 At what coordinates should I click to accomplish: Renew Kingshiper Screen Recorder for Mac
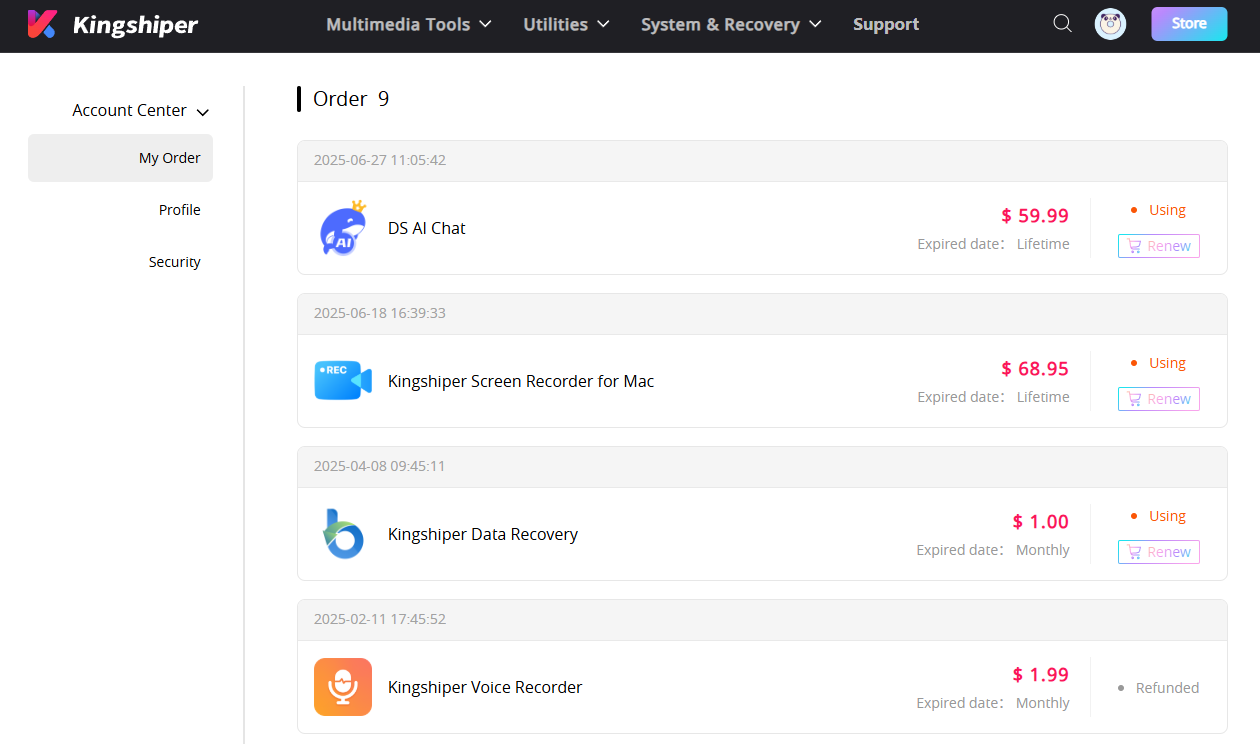pos(1159,399)
